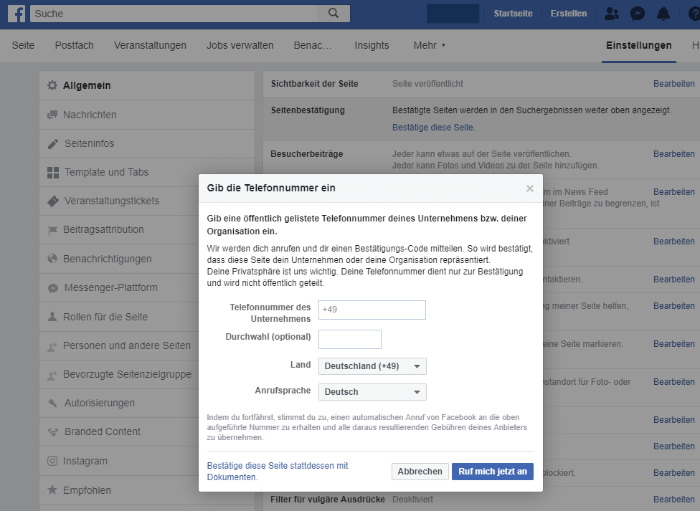The height and width of the screenshot is (511, 700).
Task: Select Instagram in settings sidebar
Action: (119, 461)
